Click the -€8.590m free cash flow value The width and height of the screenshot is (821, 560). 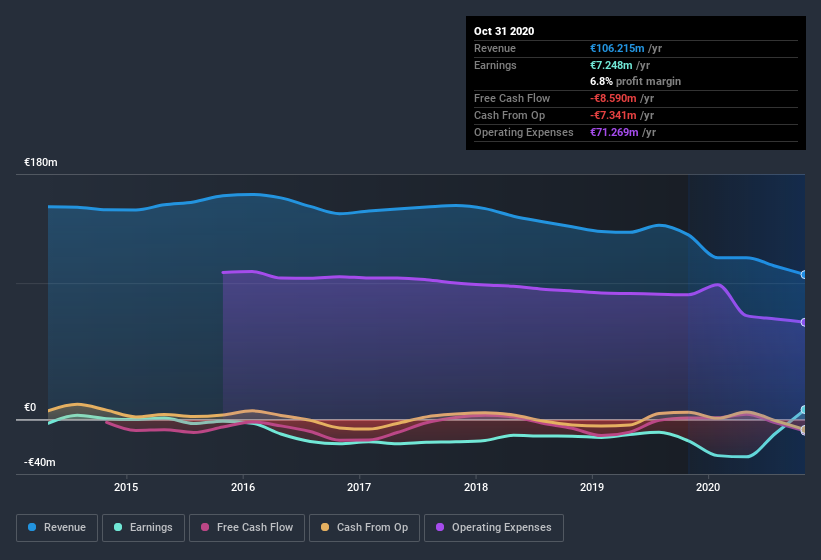point(613,98)
